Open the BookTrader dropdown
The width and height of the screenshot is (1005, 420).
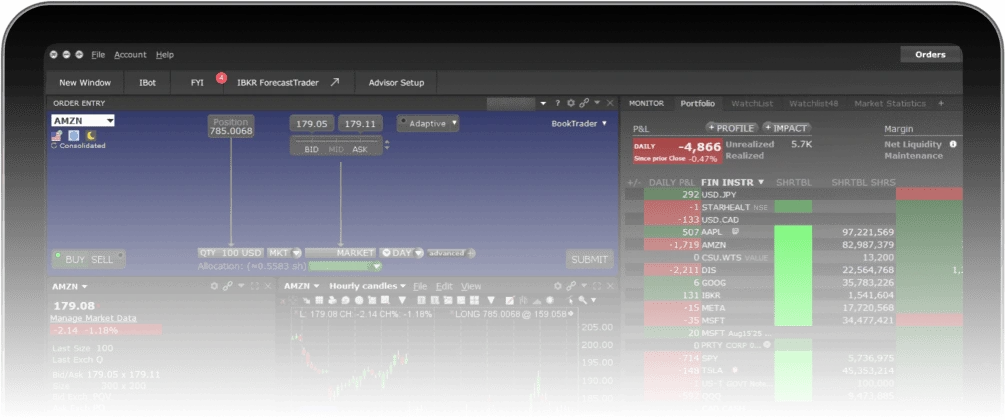pos(579,123)
